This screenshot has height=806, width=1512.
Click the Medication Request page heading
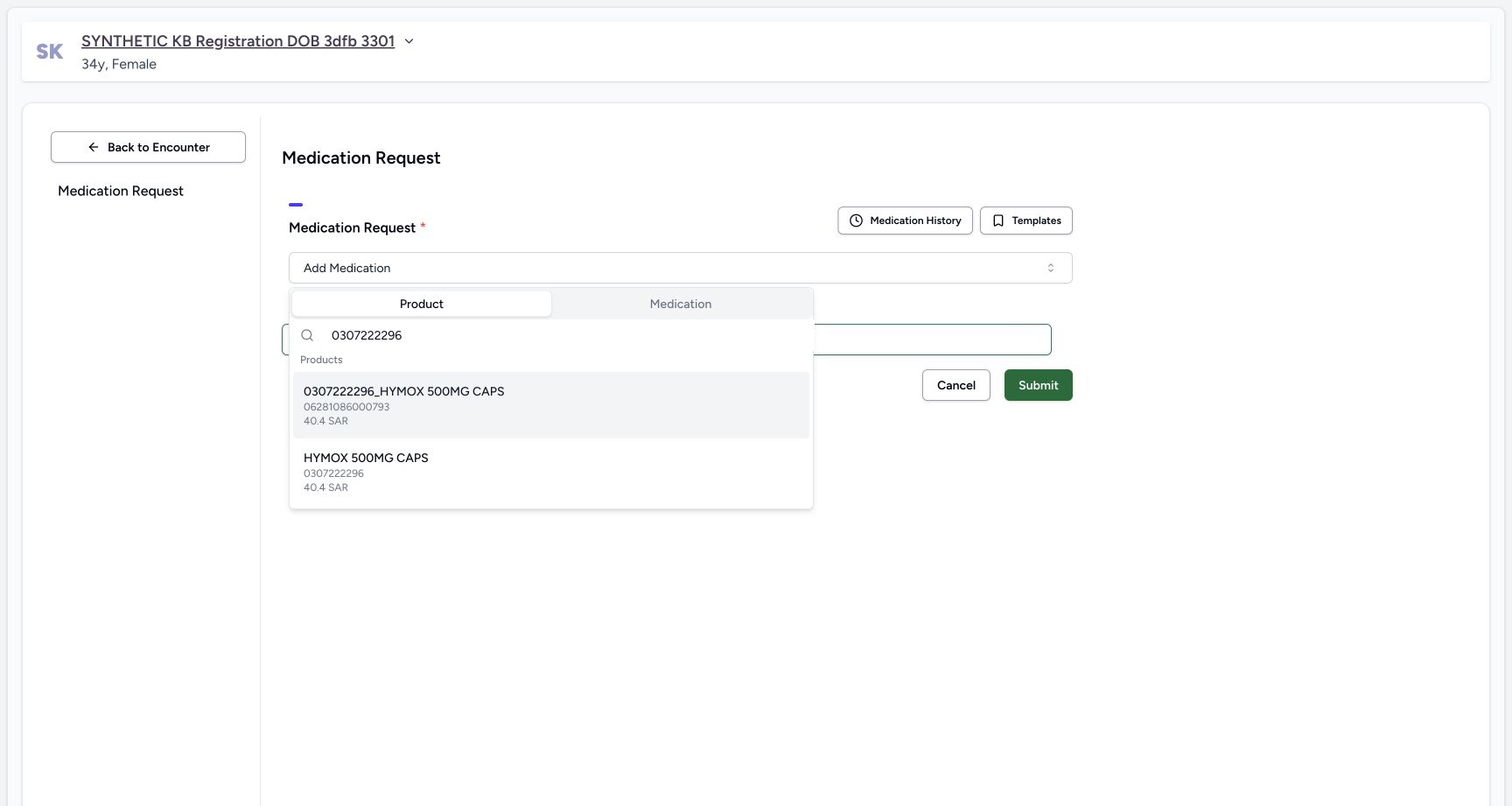(360, 158)
